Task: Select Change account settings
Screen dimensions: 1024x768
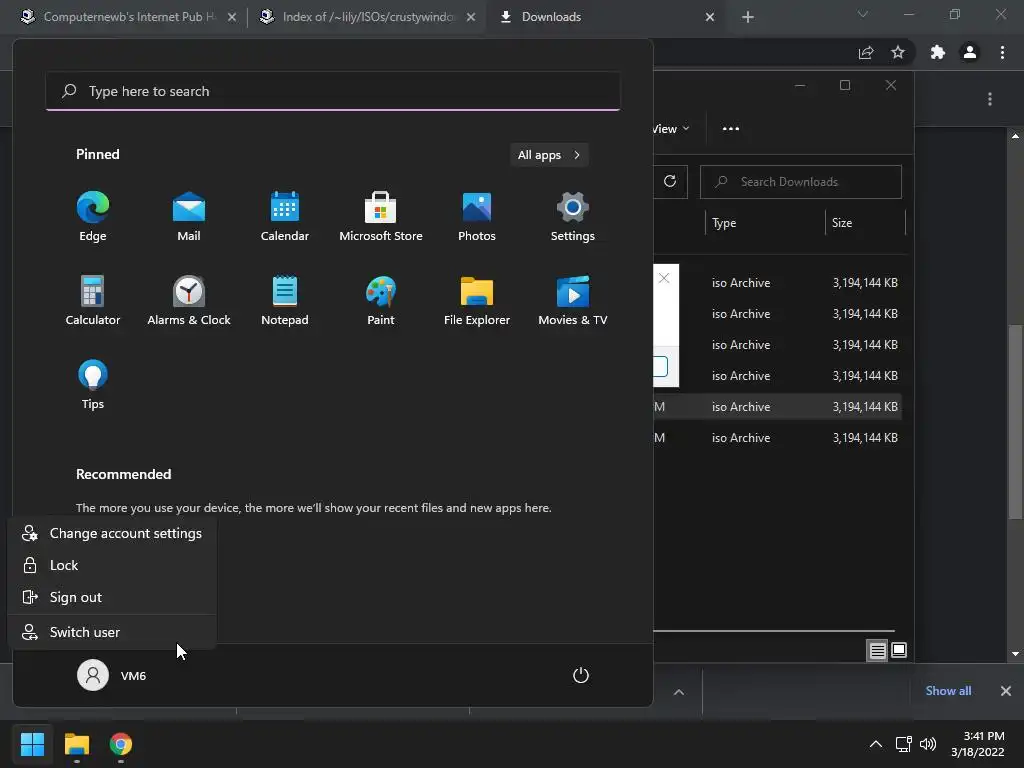Action: click(x=112, y=534)
